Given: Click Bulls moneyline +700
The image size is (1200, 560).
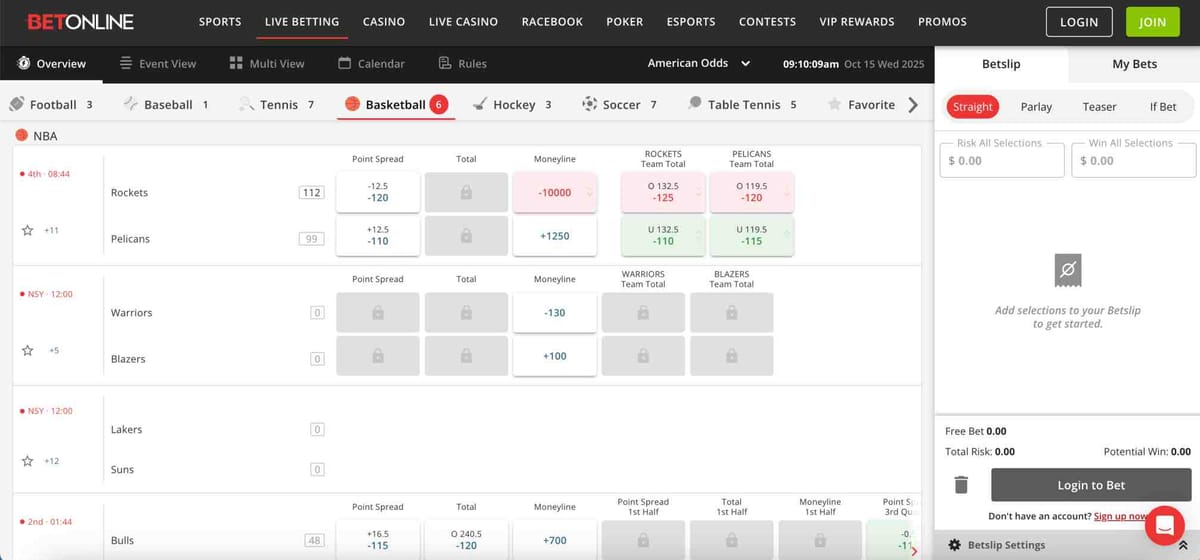Looking at the screenshot, I should pyautogui.click(x=555, y=540).
